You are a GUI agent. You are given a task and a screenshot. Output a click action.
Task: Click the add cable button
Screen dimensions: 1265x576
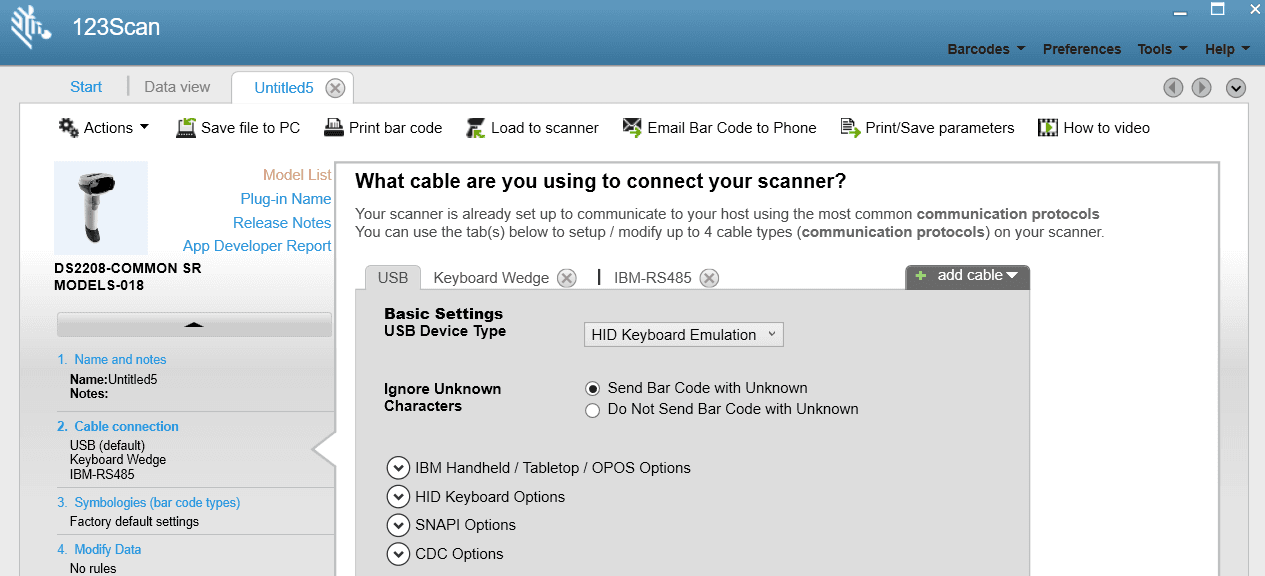click(x=967, y=276)
